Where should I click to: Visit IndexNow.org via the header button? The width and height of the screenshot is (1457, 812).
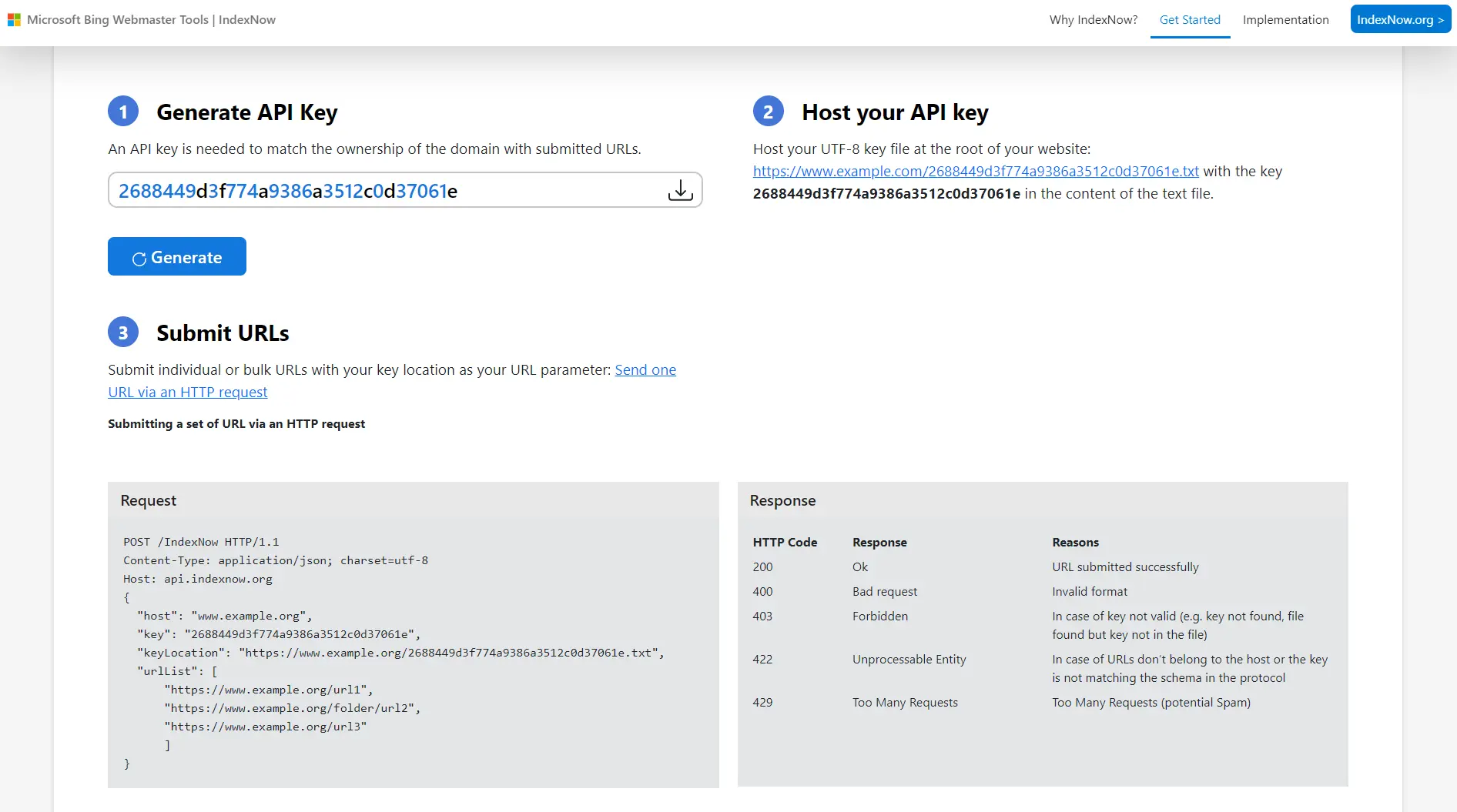point(1400,20)
